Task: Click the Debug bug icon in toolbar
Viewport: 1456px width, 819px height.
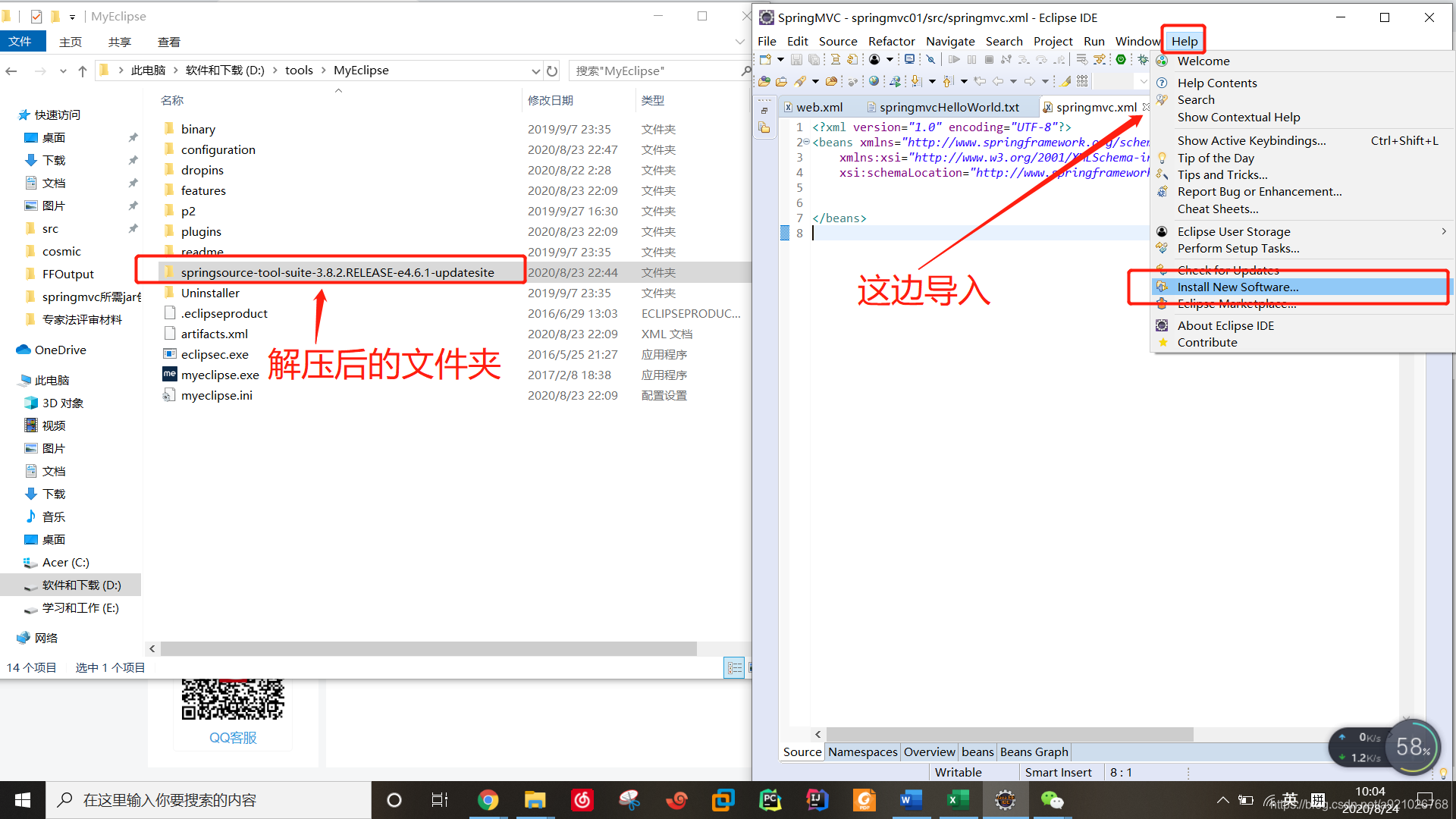Action: point(1143,59)
